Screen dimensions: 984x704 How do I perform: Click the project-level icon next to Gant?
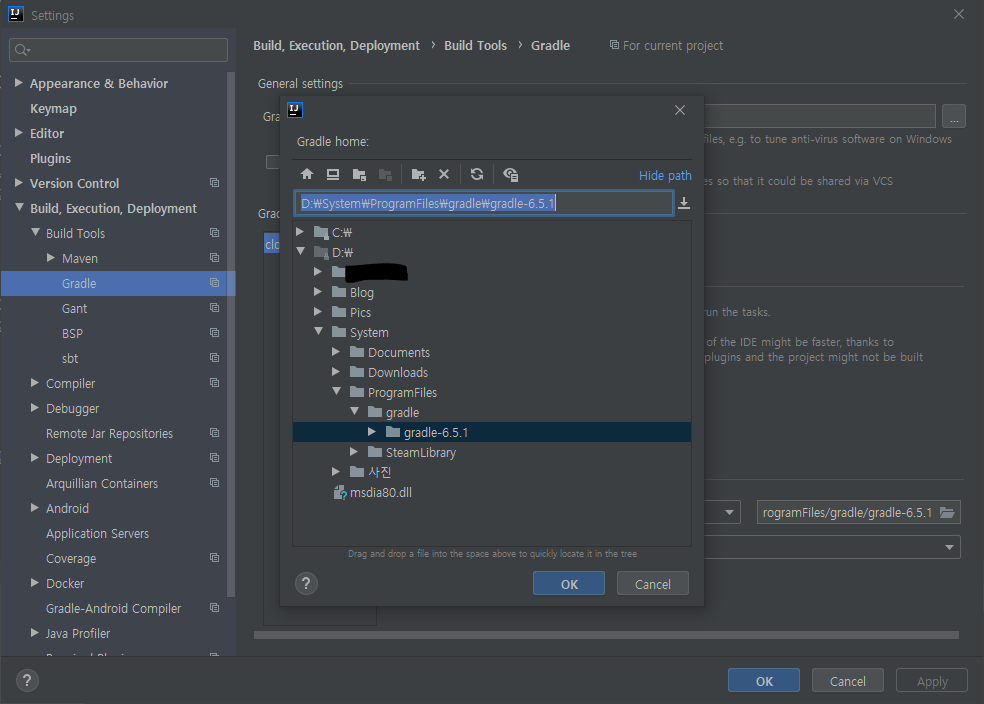[x=215, y=307]
